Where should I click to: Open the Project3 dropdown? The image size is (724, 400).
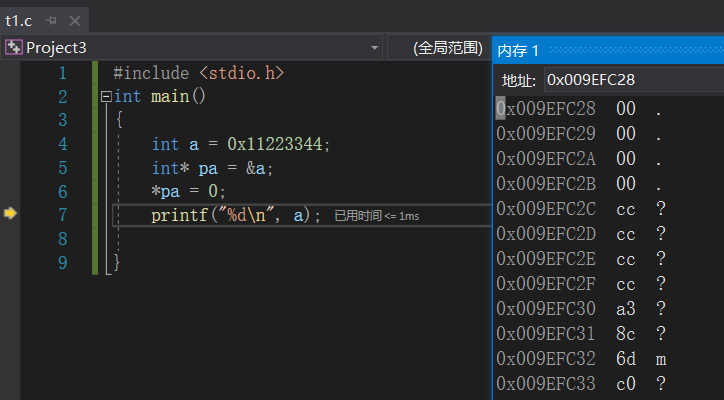(x=375, y=48)
